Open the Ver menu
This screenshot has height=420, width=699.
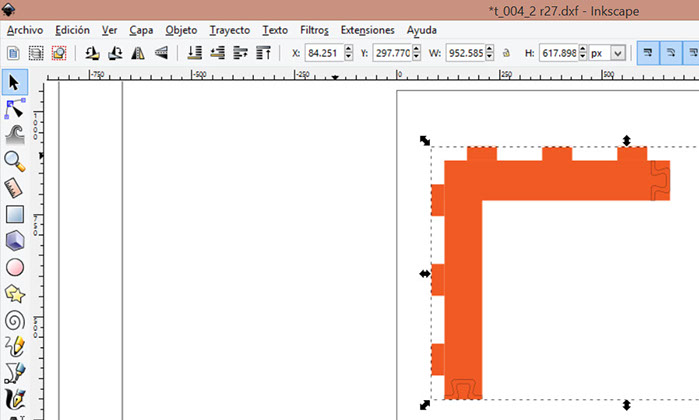click(109, 30)
